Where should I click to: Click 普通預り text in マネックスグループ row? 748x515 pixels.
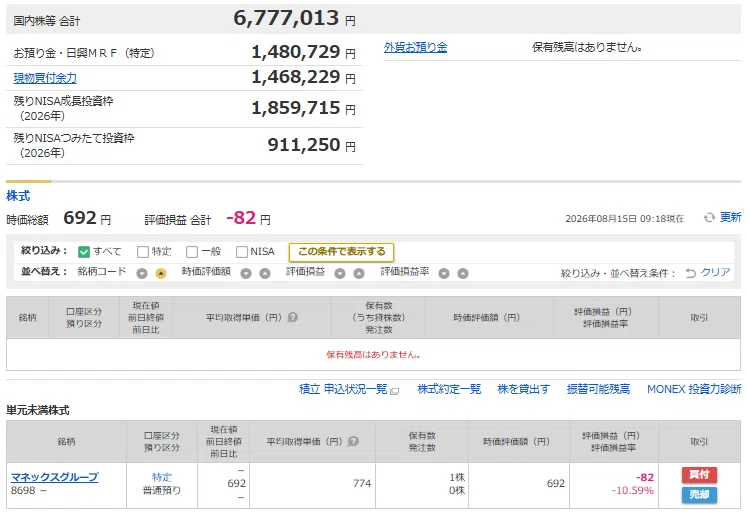(162, 490)
